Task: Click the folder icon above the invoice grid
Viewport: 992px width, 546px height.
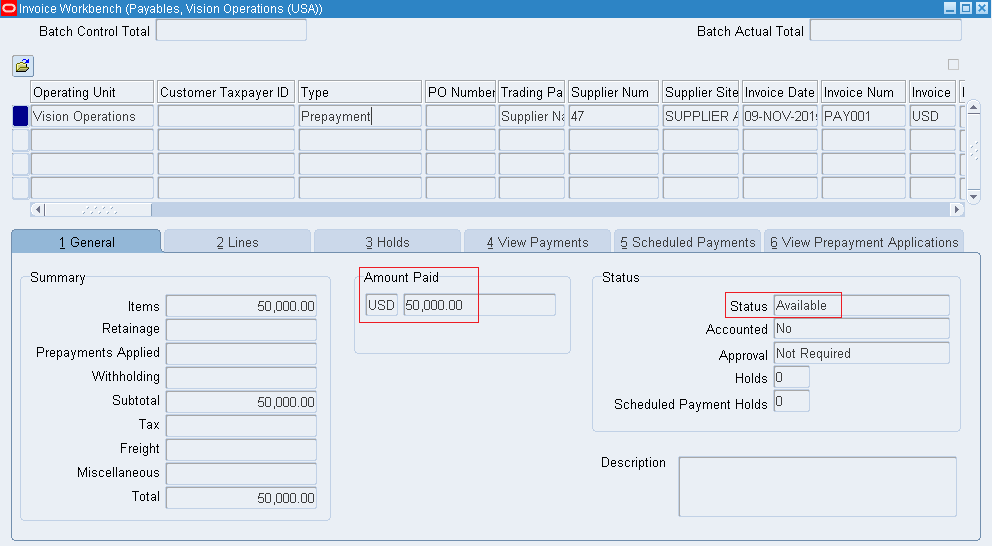Action: [23, 66]
